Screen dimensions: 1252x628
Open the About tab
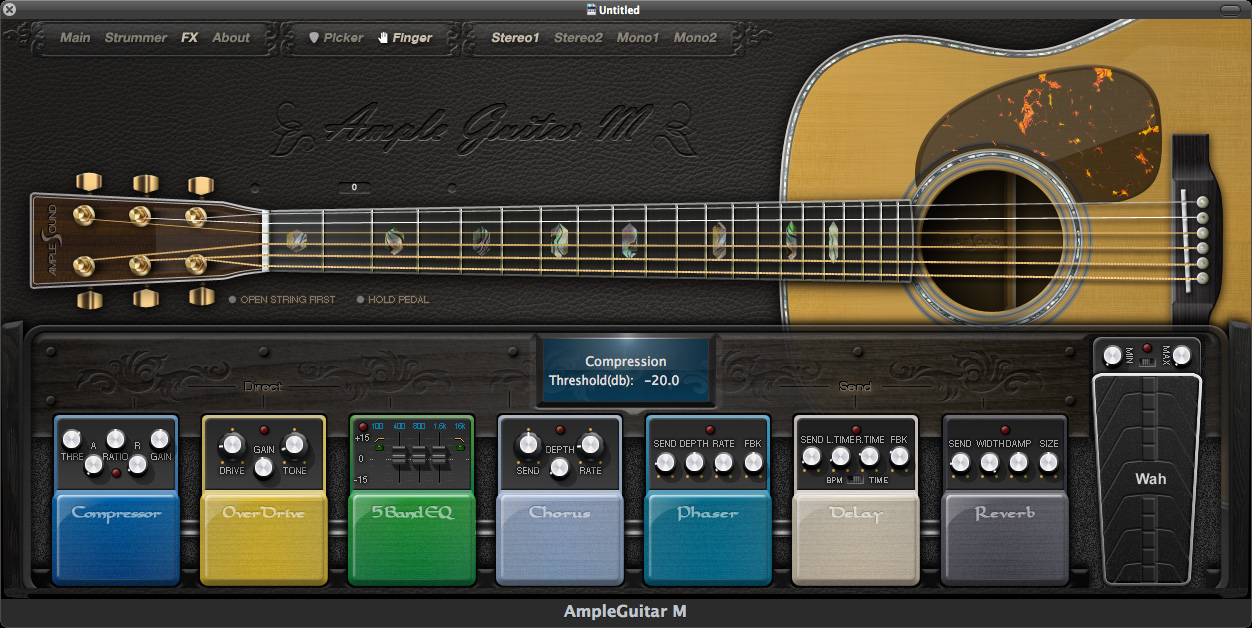point(231,38)
